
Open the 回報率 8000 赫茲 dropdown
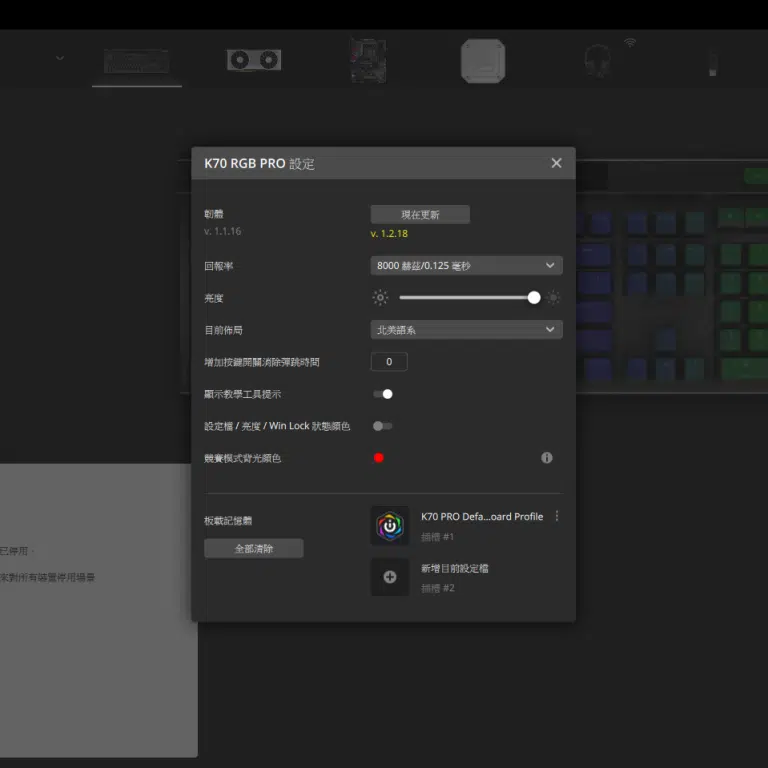466,266
